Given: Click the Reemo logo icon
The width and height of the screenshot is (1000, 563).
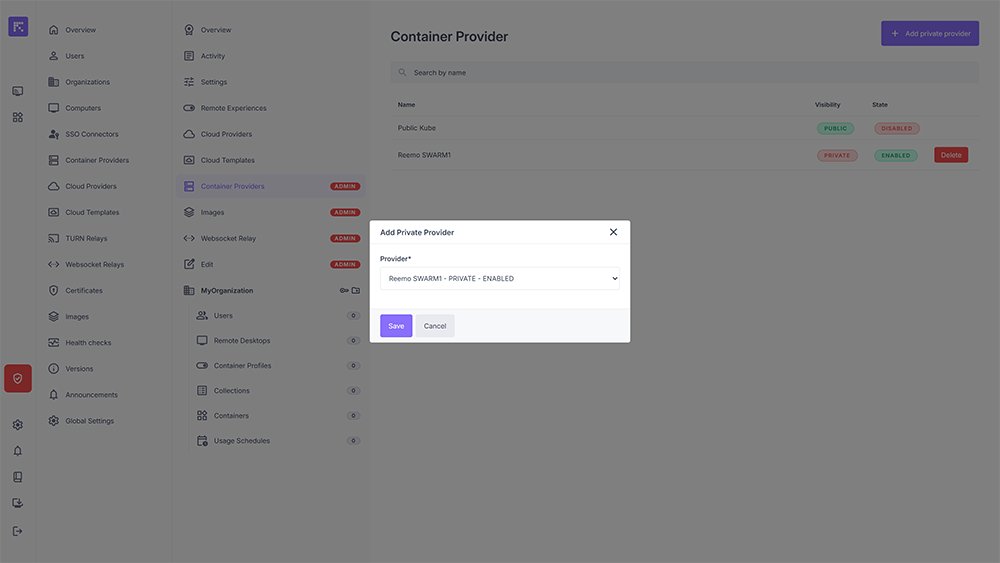Looking at the screenshot, I should click(18, 27).
